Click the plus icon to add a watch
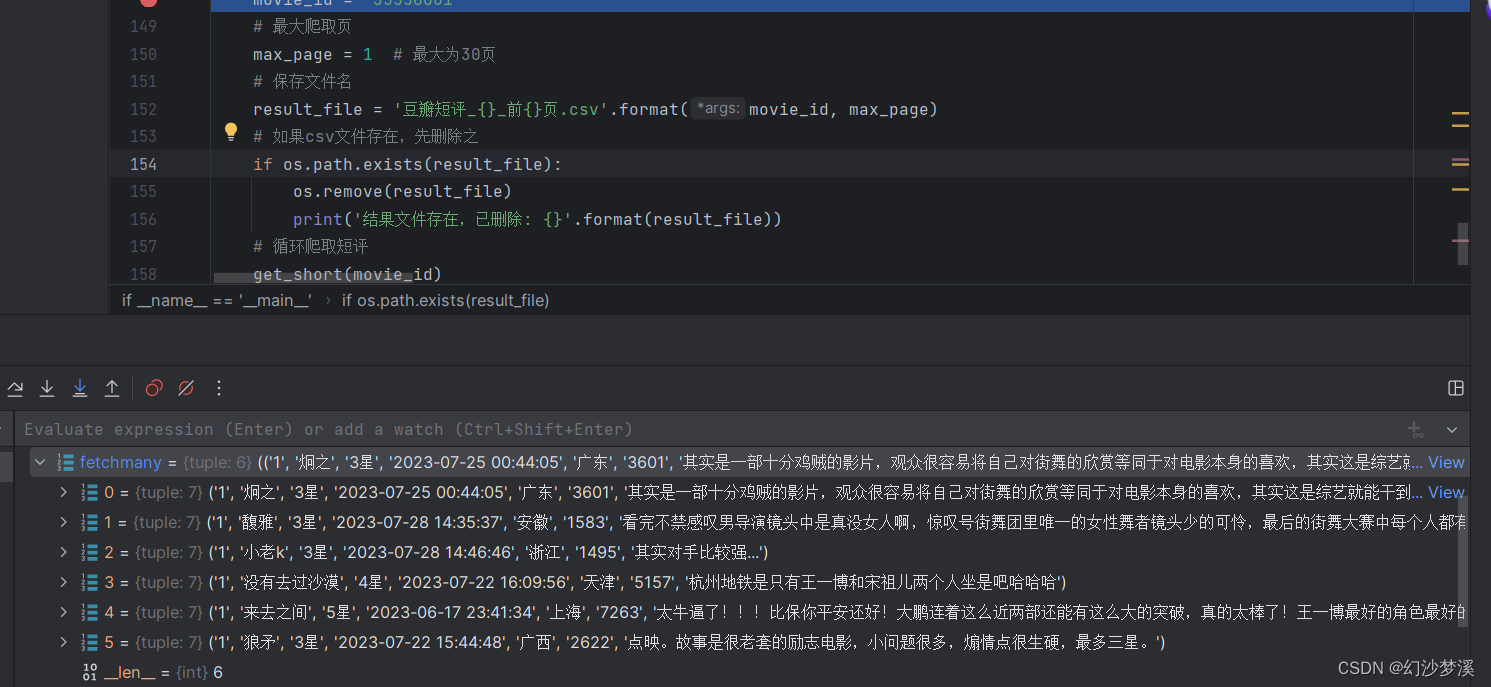 1416,429
